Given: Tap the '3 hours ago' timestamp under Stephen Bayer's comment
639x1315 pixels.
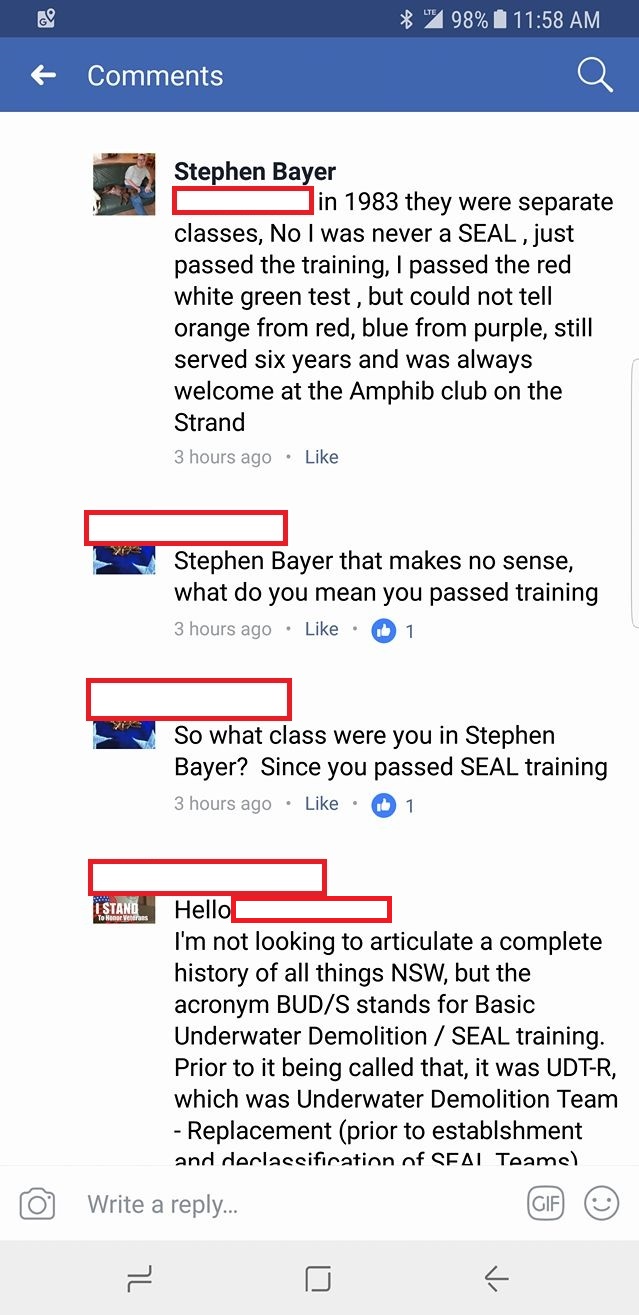Looking at the screenshot, I should pyautogui.click(x=223, y=457).
